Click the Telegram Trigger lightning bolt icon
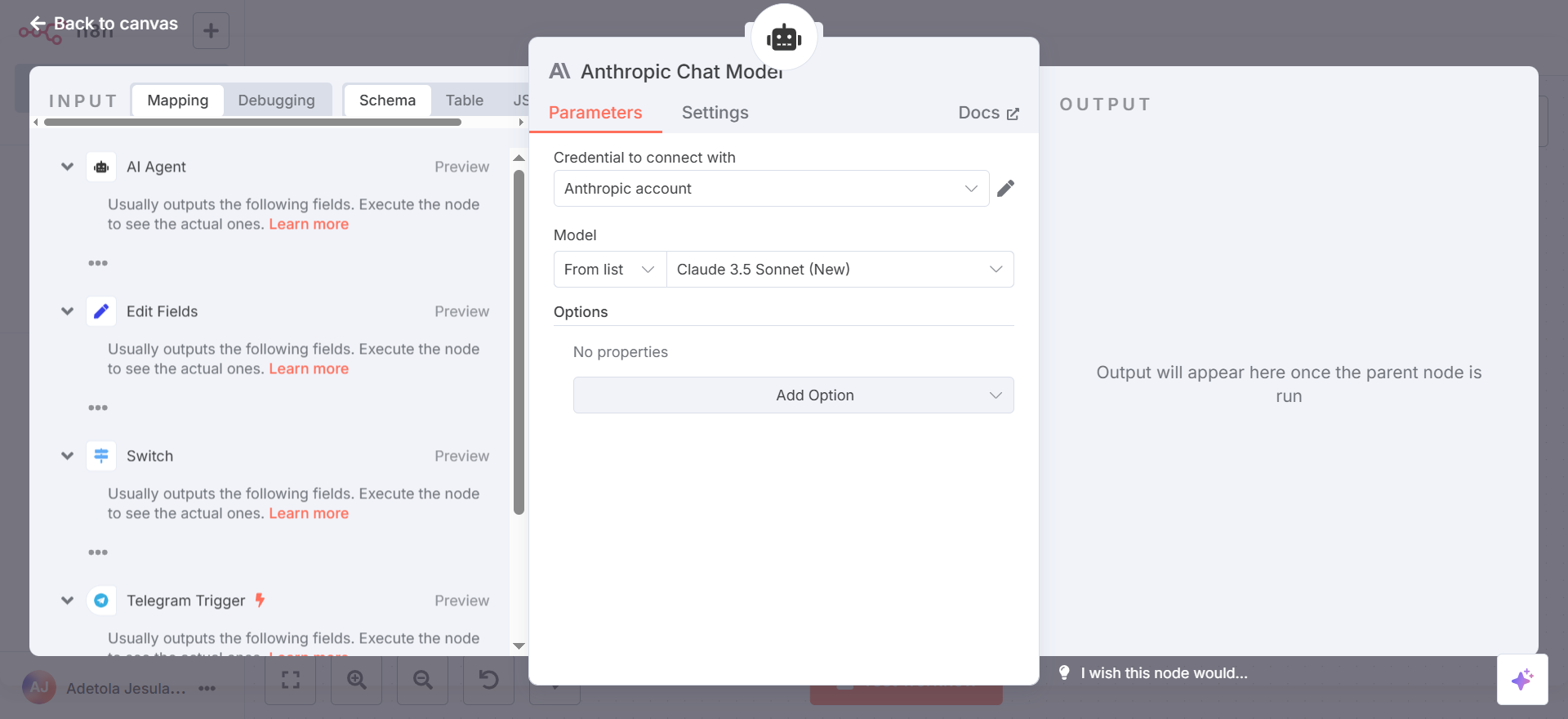The width and height of the screenshot is (1568, 719). pyautogui.click(x=260, y=601)
